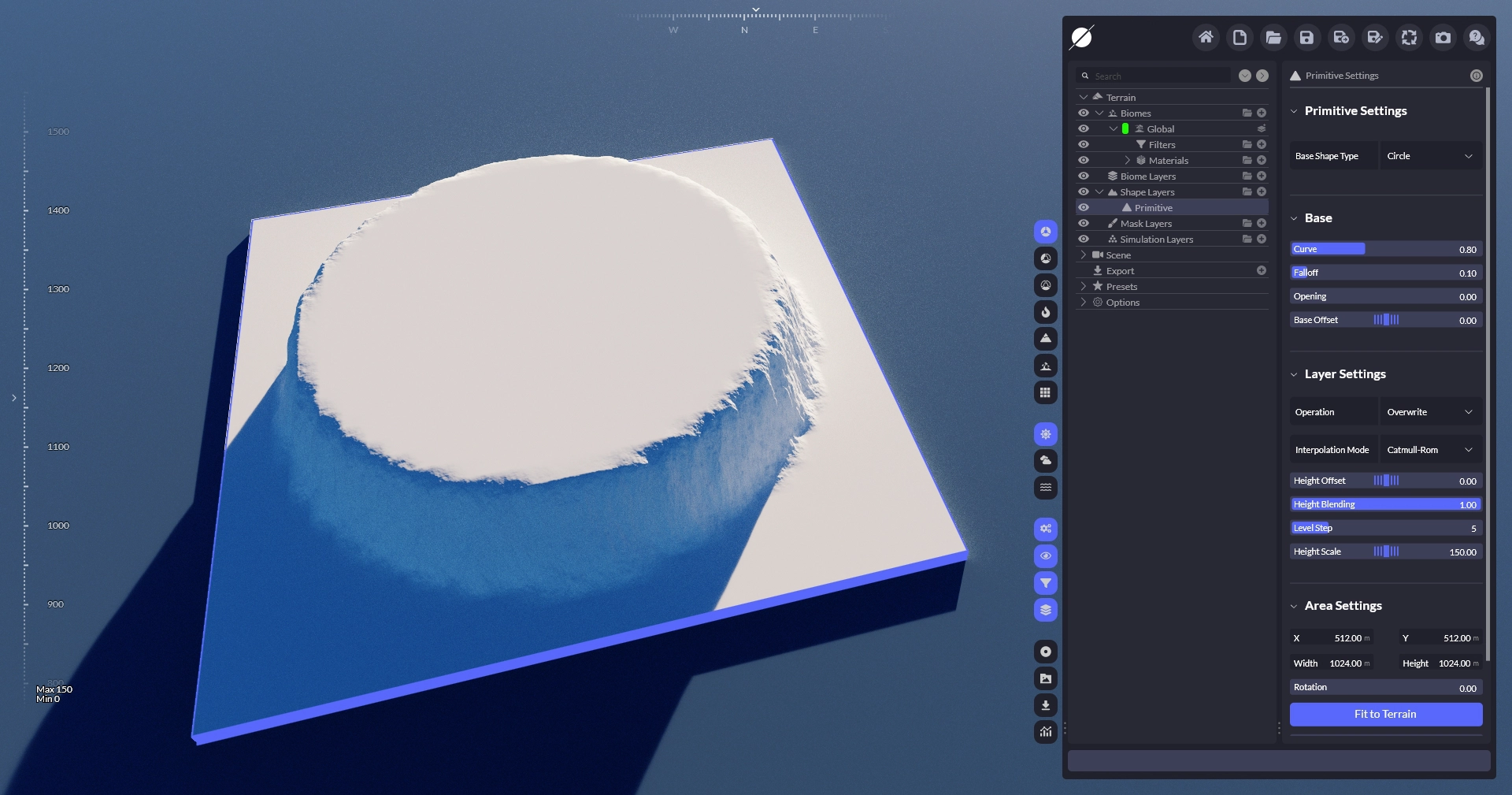Expand the Scene tree node
This screenshot has height=795, width=1512.
coord(1084,255)
